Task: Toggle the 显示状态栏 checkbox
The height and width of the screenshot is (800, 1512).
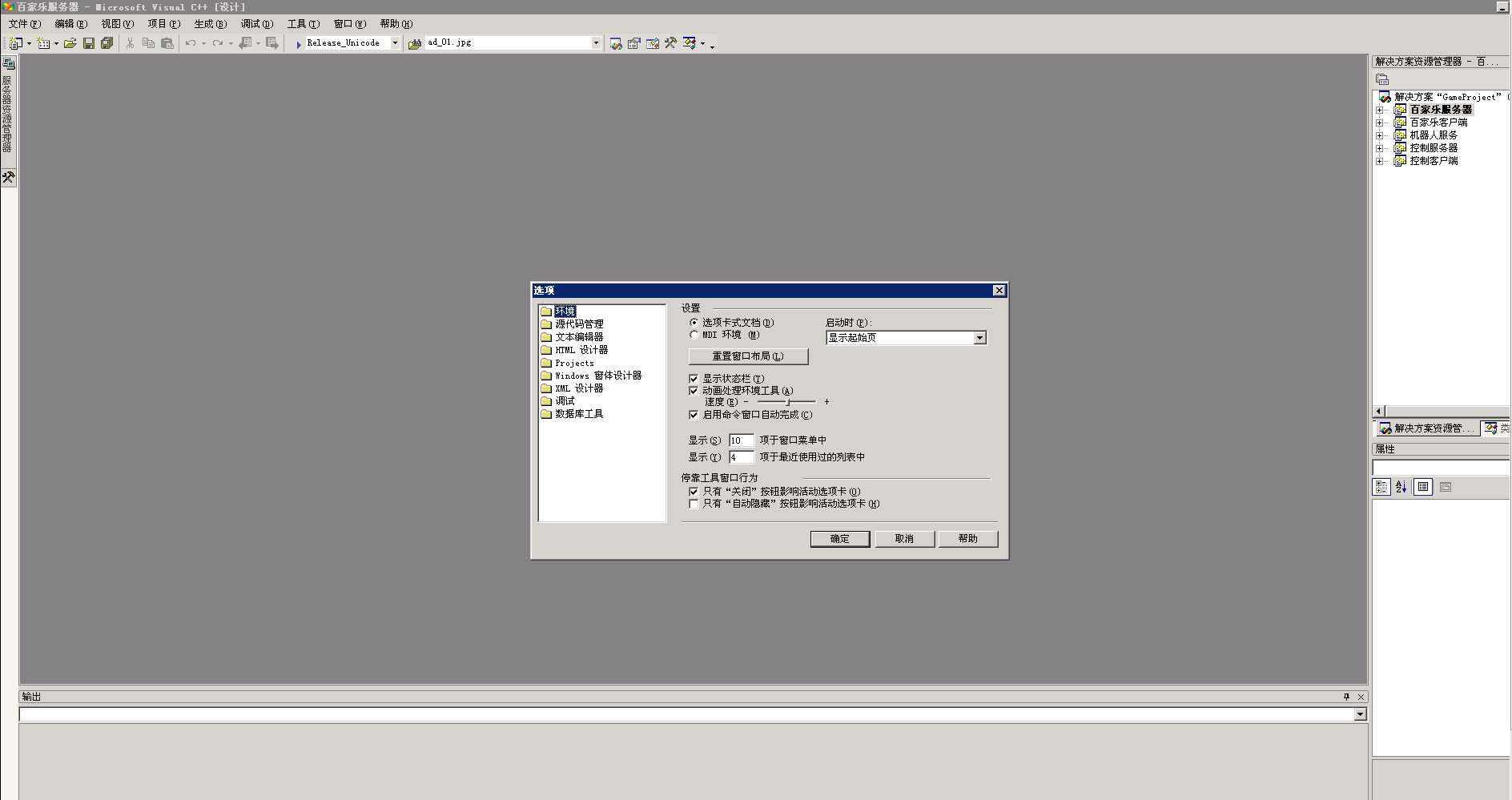Action: 694,379
